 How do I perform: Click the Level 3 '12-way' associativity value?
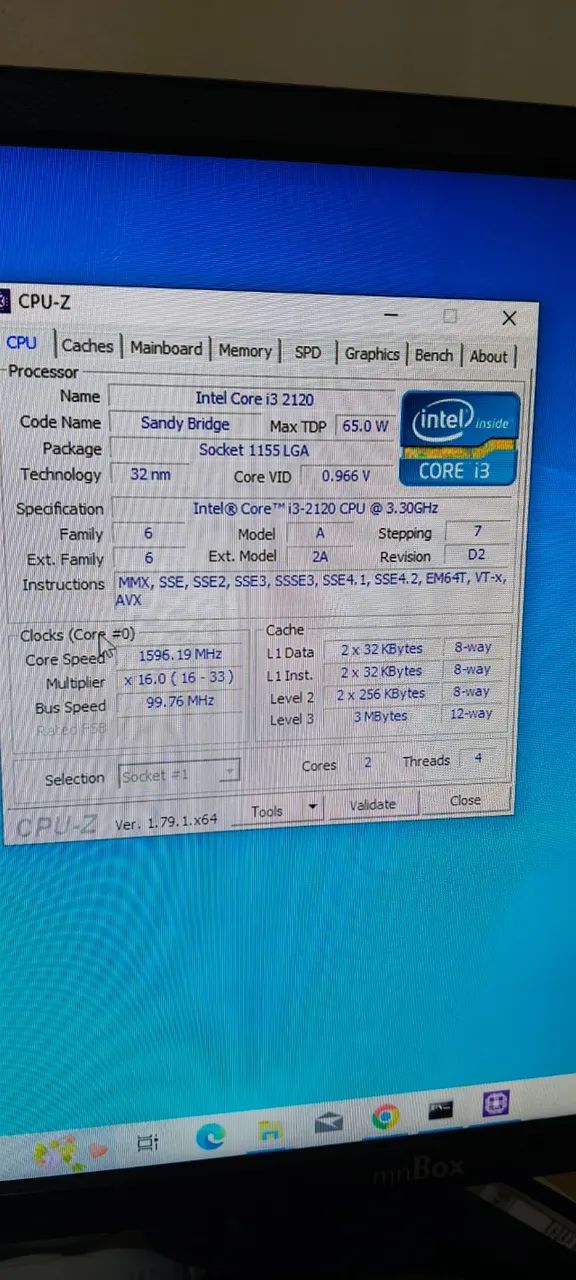[x=470, y=713]
